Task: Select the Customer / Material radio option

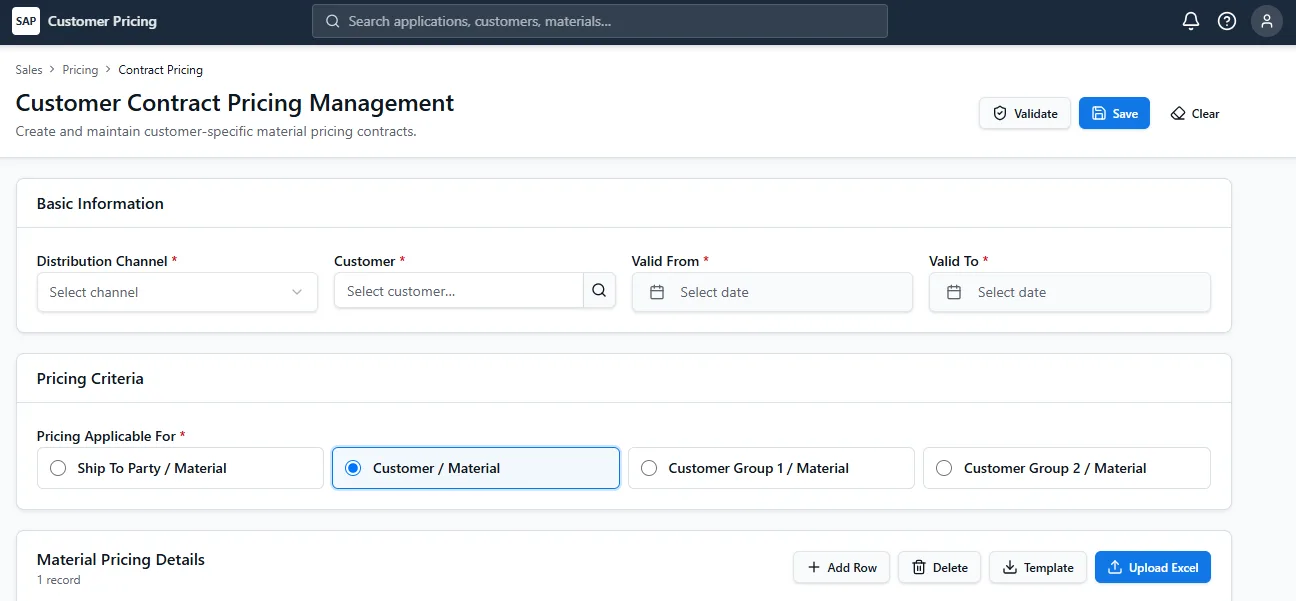Action: [476, 468]
